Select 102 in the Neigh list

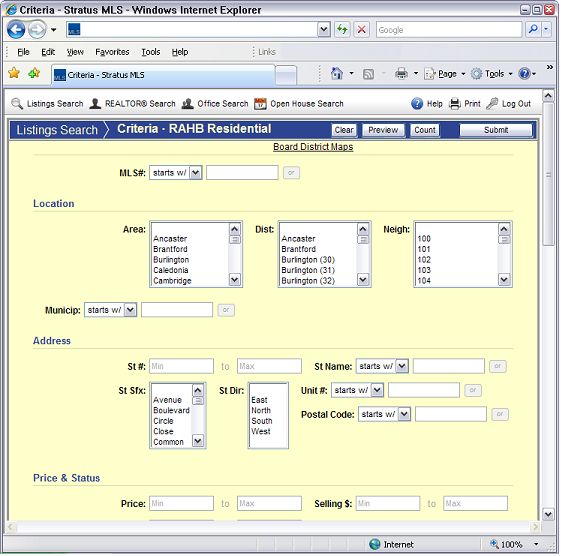[424, 260]
